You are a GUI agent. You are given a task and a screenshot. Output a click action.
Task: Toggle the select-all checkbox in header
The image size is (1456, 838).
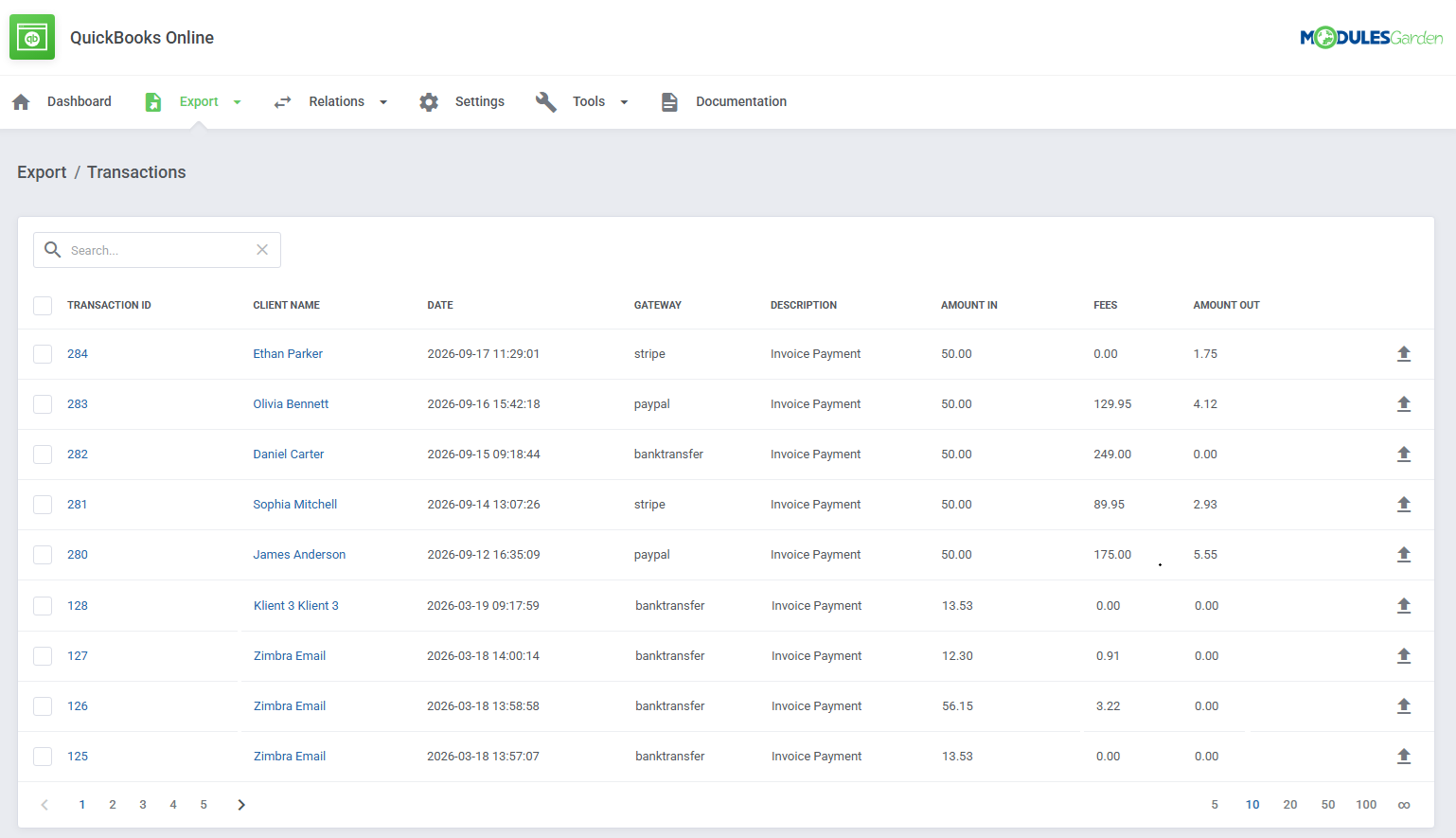43,305
